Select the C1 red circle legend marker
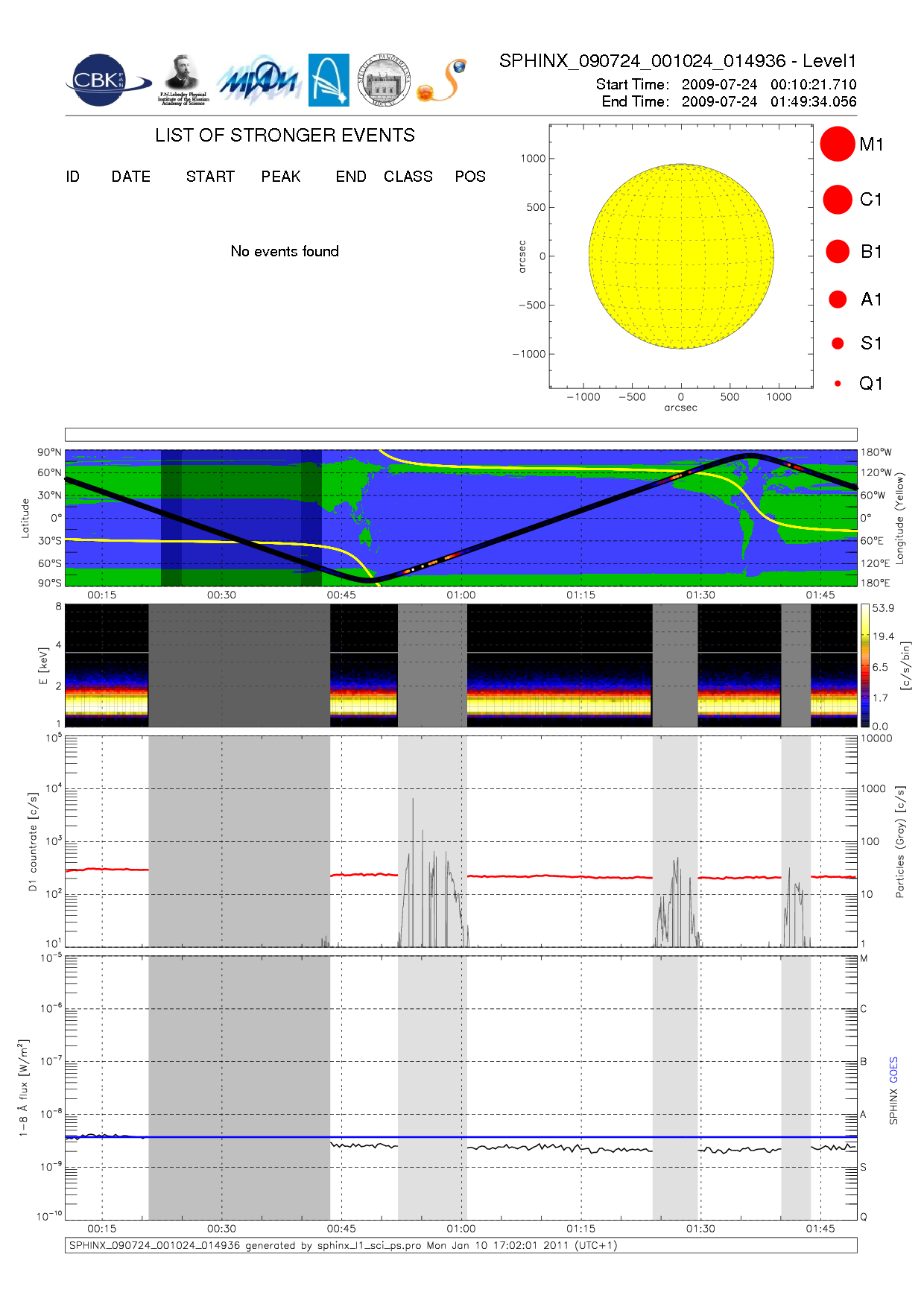 [x=838, y=200]
